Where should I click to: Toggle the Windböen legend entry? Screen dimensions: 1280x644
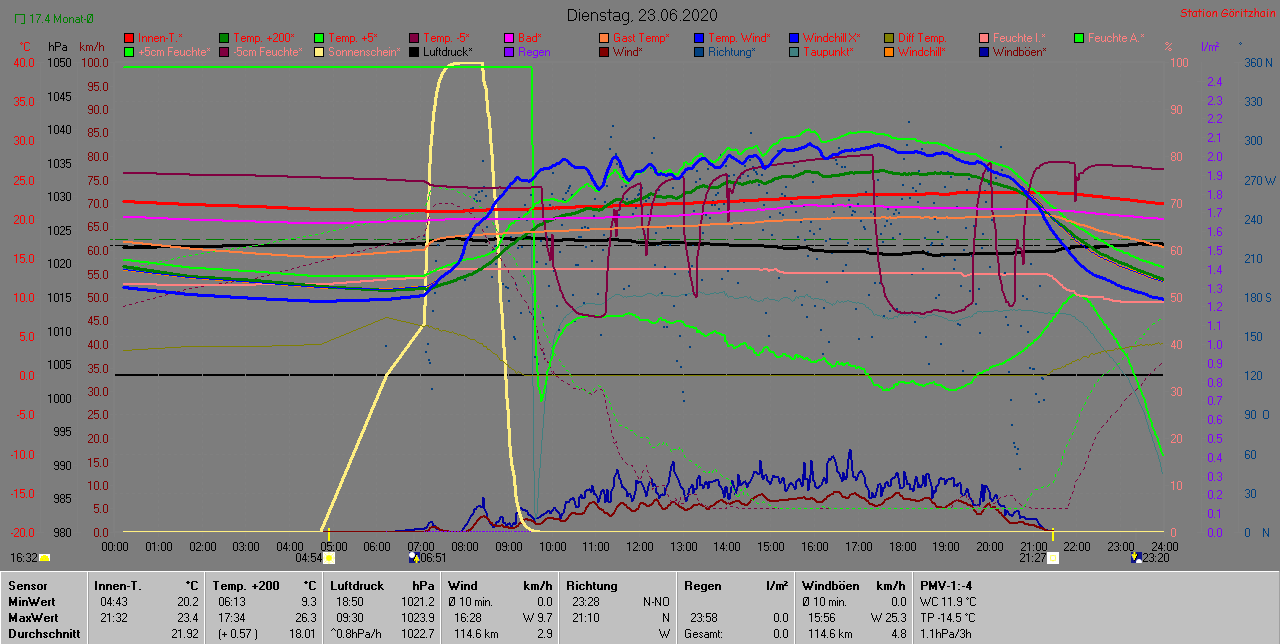[x=1013, y=52]
